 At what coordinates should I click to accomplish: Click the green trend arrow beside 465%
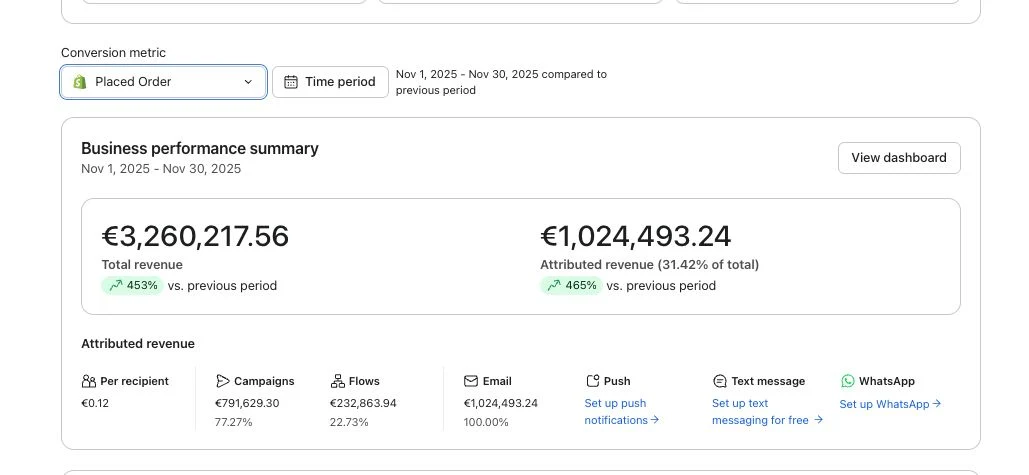[x=554, y=285]
